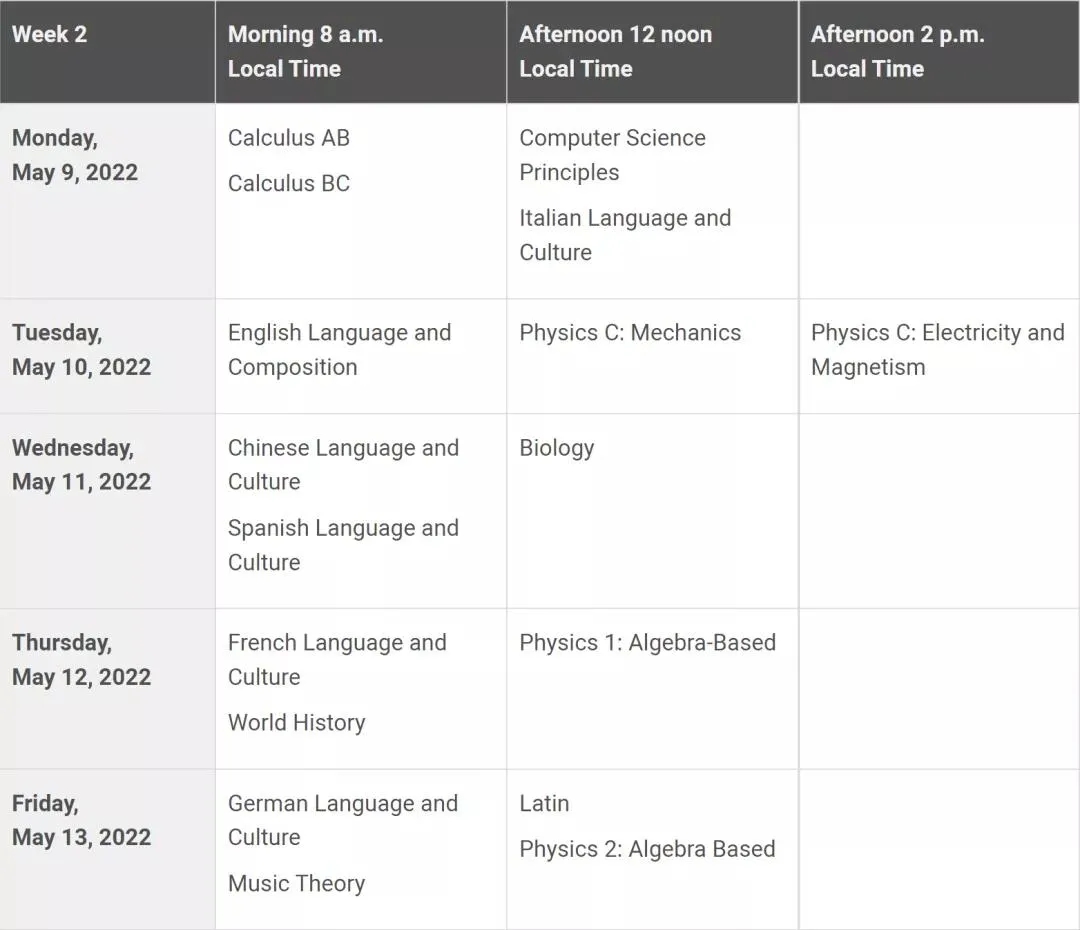This screenshot has width=1080, height=930.
Task: Click the Biology exam entry
Action: (x=557, y=448)
